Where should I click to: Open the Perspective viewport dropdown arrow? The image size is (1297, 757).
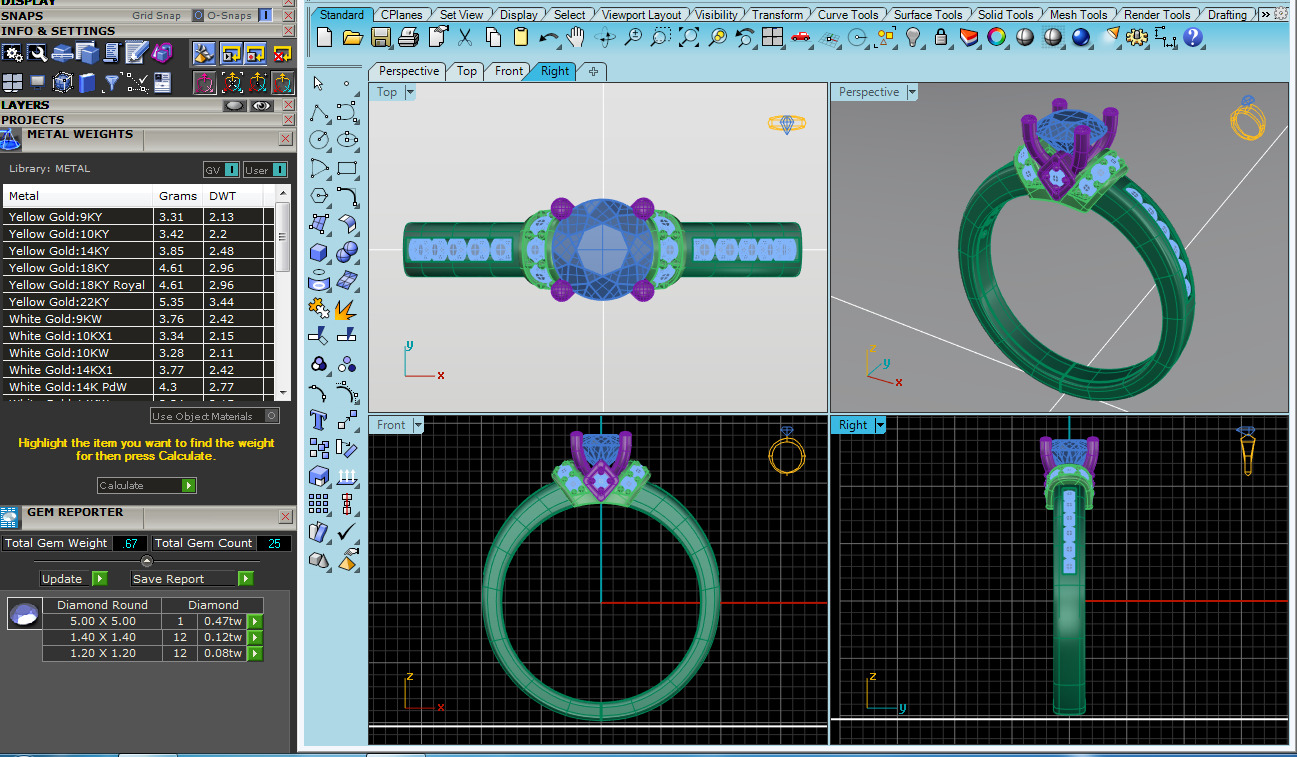[x=912, y=92]
